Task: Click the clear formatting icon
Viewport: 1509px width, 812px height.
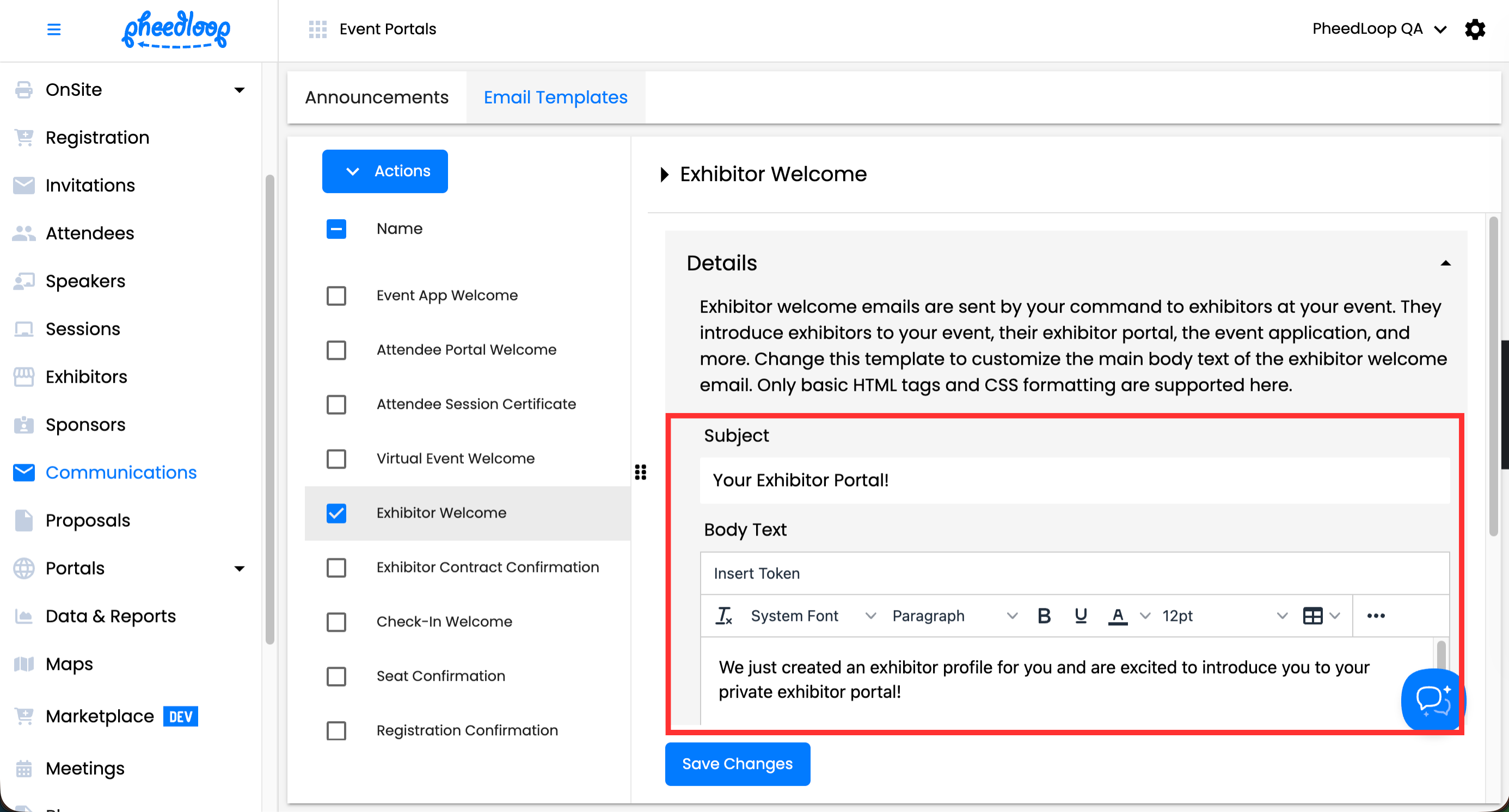Action: coord(724,616)
